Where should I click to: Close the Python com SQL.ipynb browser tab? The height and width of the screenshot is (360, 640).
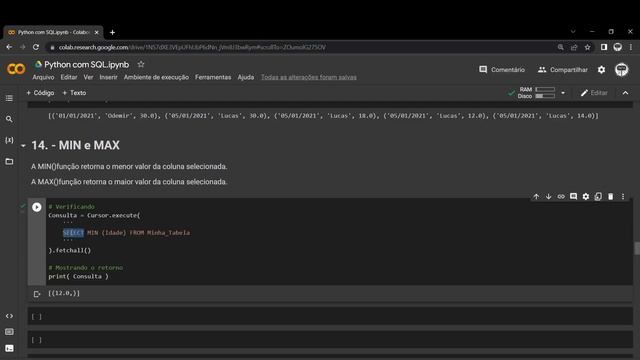pyautogui.click(x=97, y=32)
